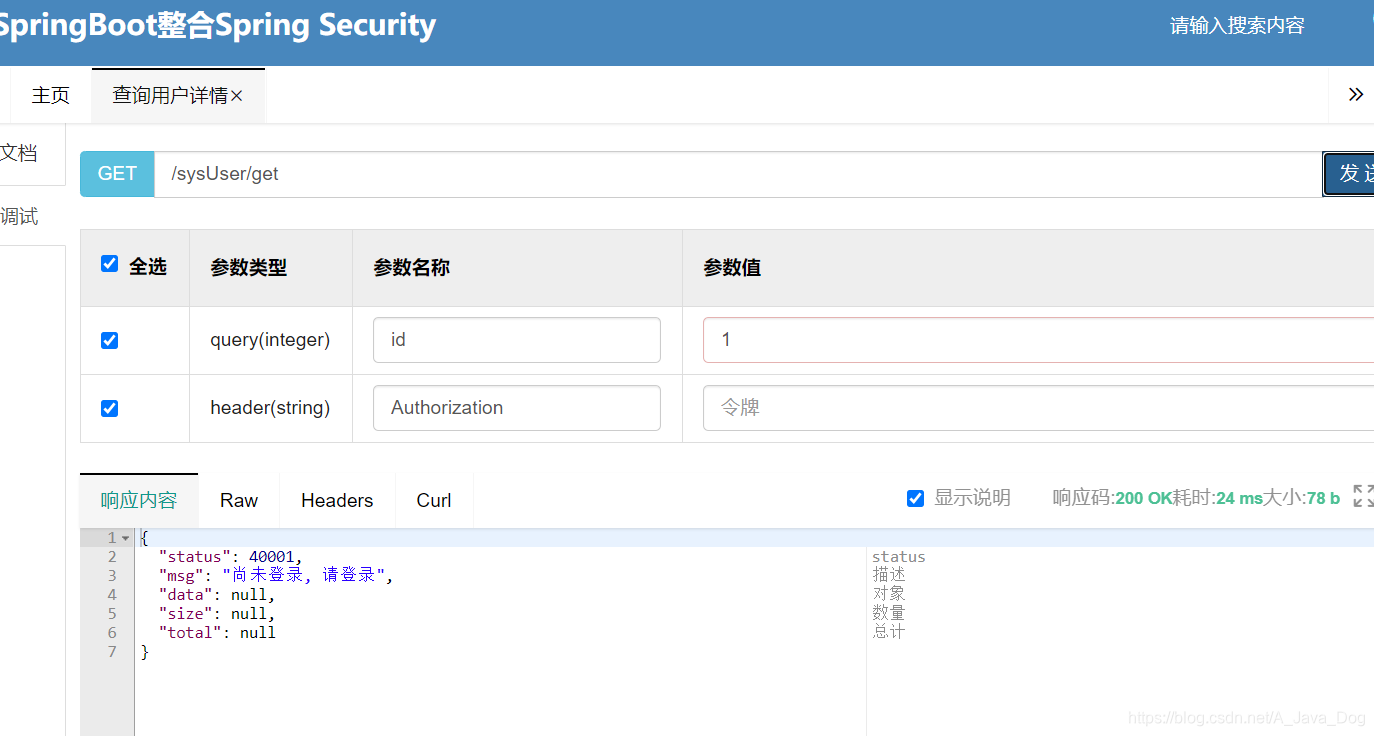Click the "msg" 尚未登录 JSON line
Image resolution: width=1374 pixels, height=736 pixels.
coord(277,575)
